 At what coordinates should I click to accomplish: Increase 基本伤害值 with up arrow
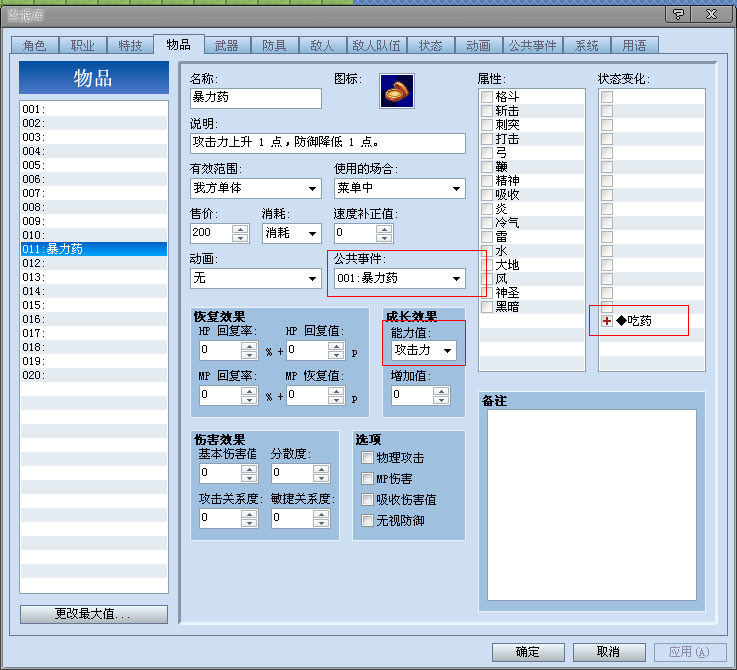point(249,469)
